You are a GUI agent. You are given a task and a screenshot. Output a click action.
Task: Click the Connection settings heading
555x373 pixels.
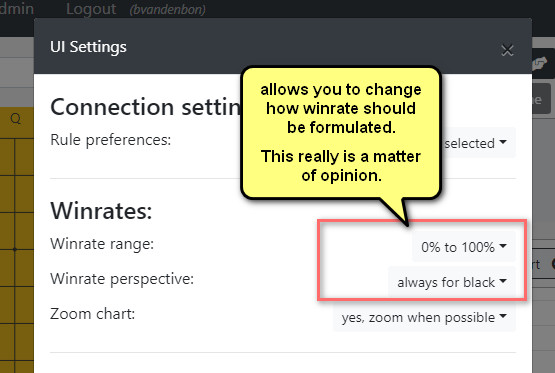[146, 107]
